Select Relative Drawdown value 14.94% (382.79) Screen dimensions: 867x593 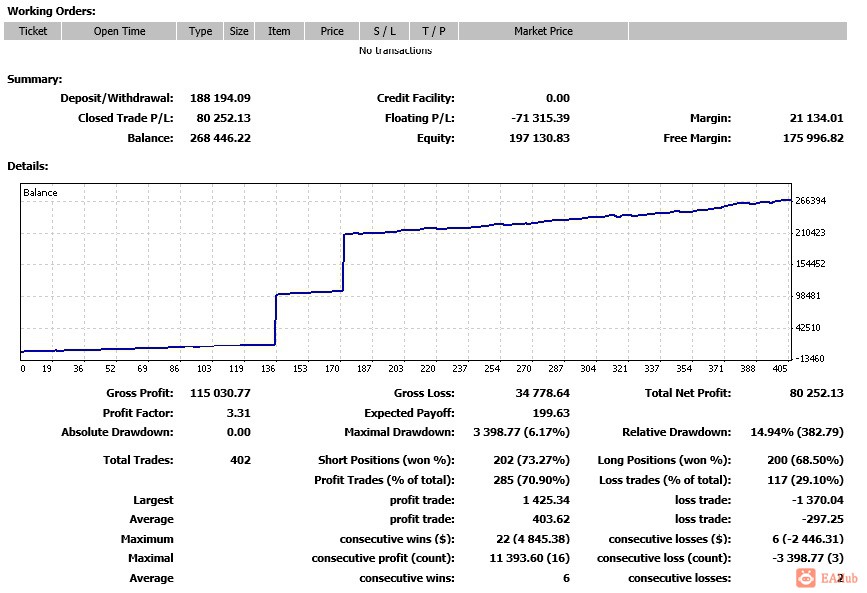(x=797, y=432)
